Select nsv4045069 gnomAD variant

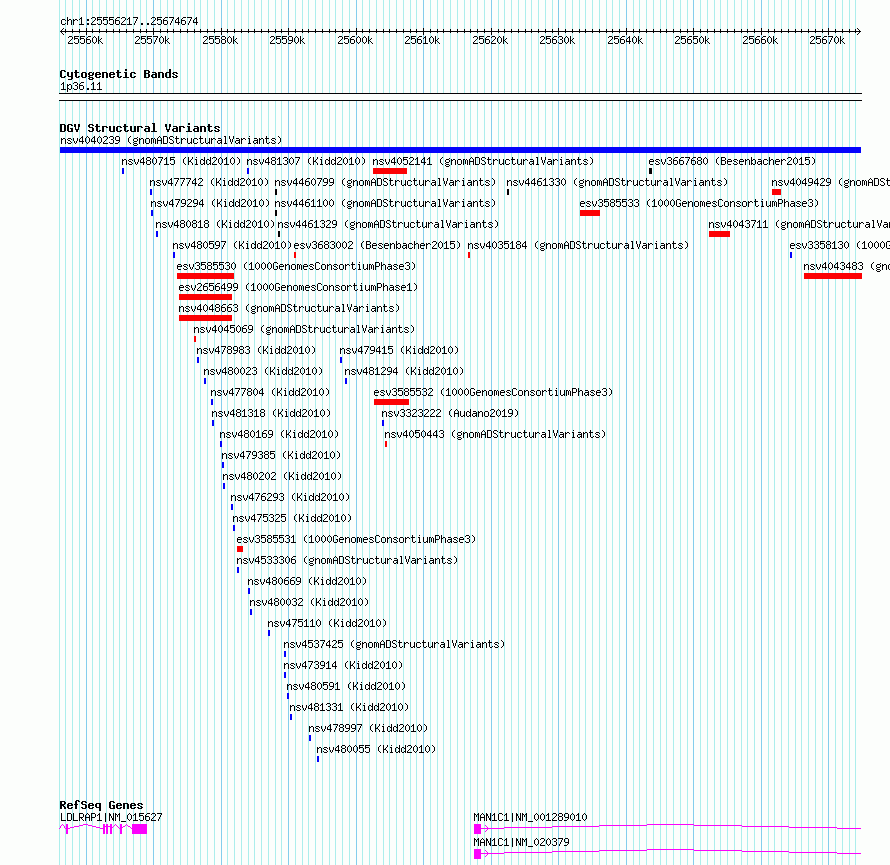point(304,329)
